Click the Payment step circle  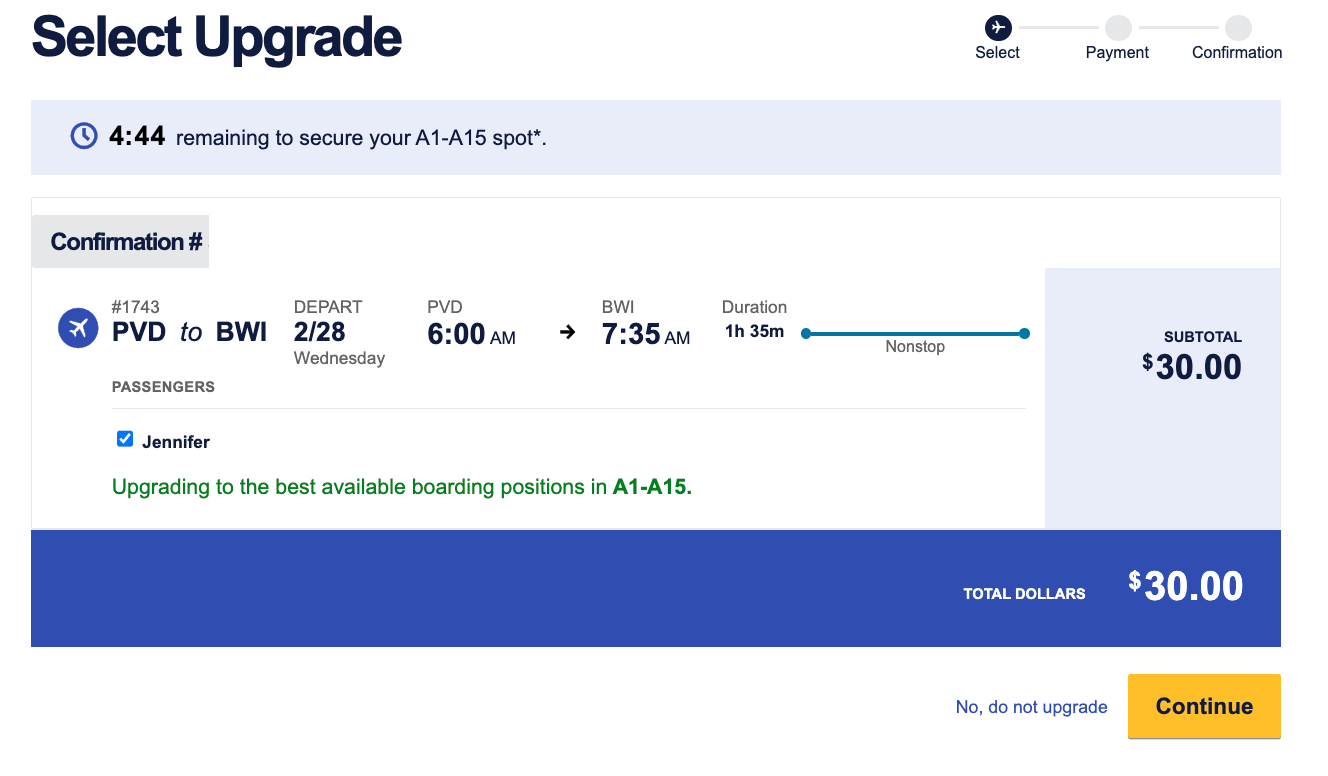pos(1118,27)
